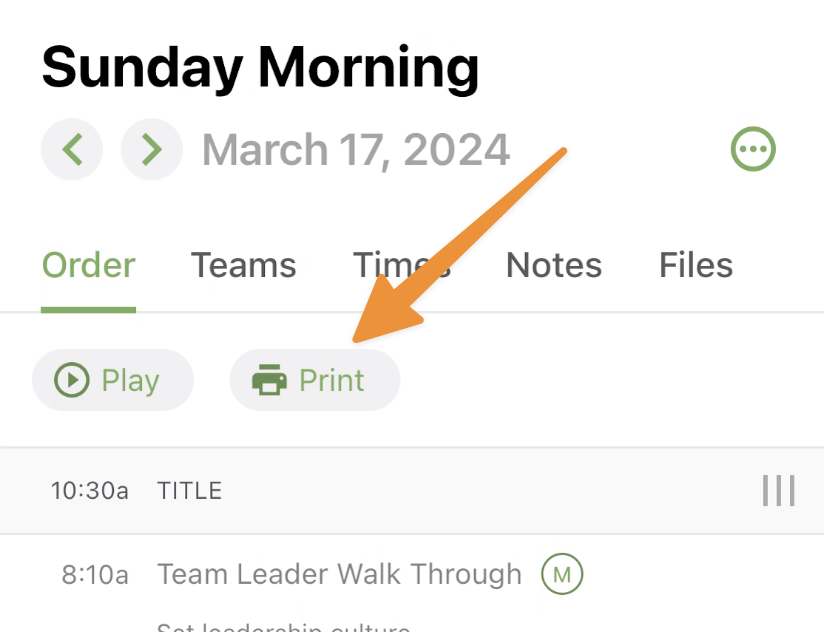View the Files tab

tap(696, 265)
